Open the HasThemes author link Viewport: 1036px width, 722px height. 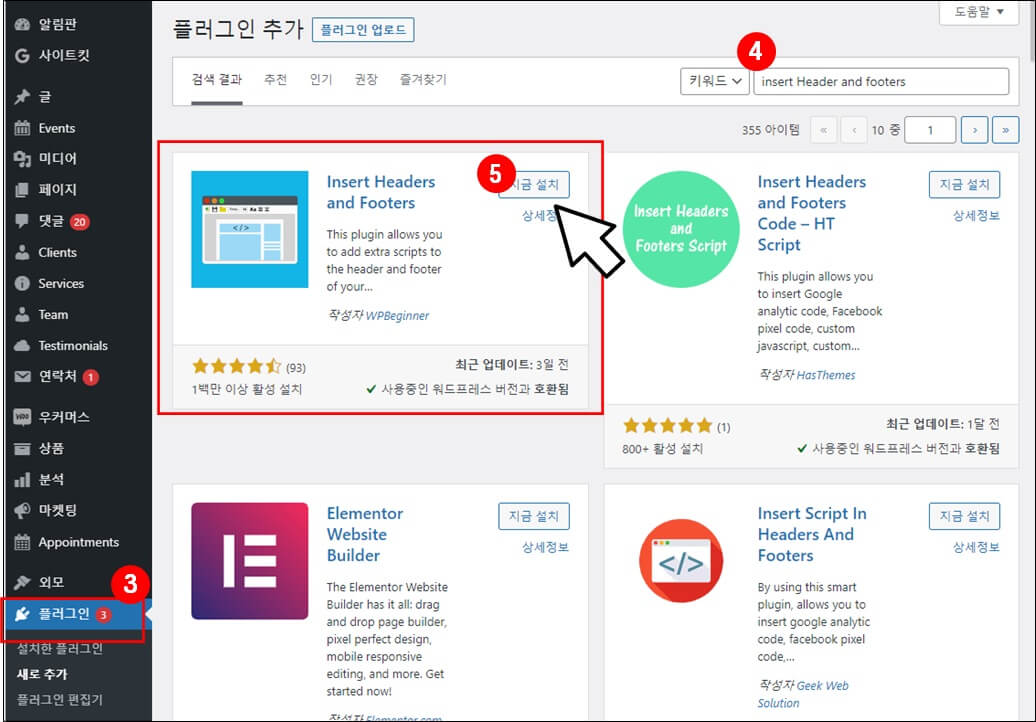click(825, 375)
